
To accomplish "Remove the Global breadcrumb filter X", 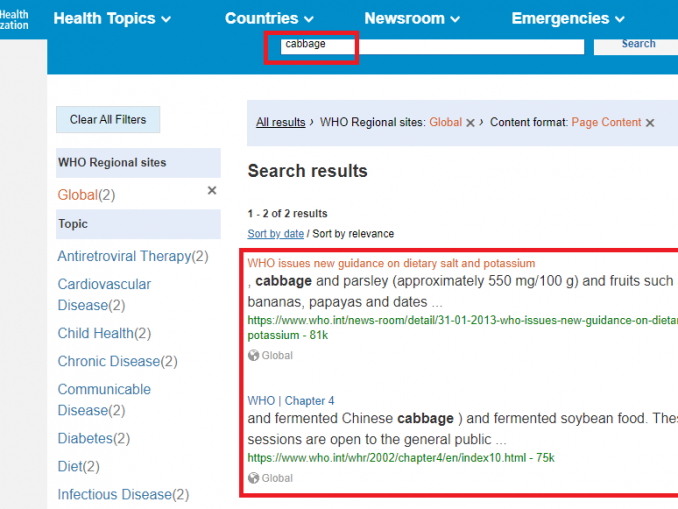I will pos(470,123).
